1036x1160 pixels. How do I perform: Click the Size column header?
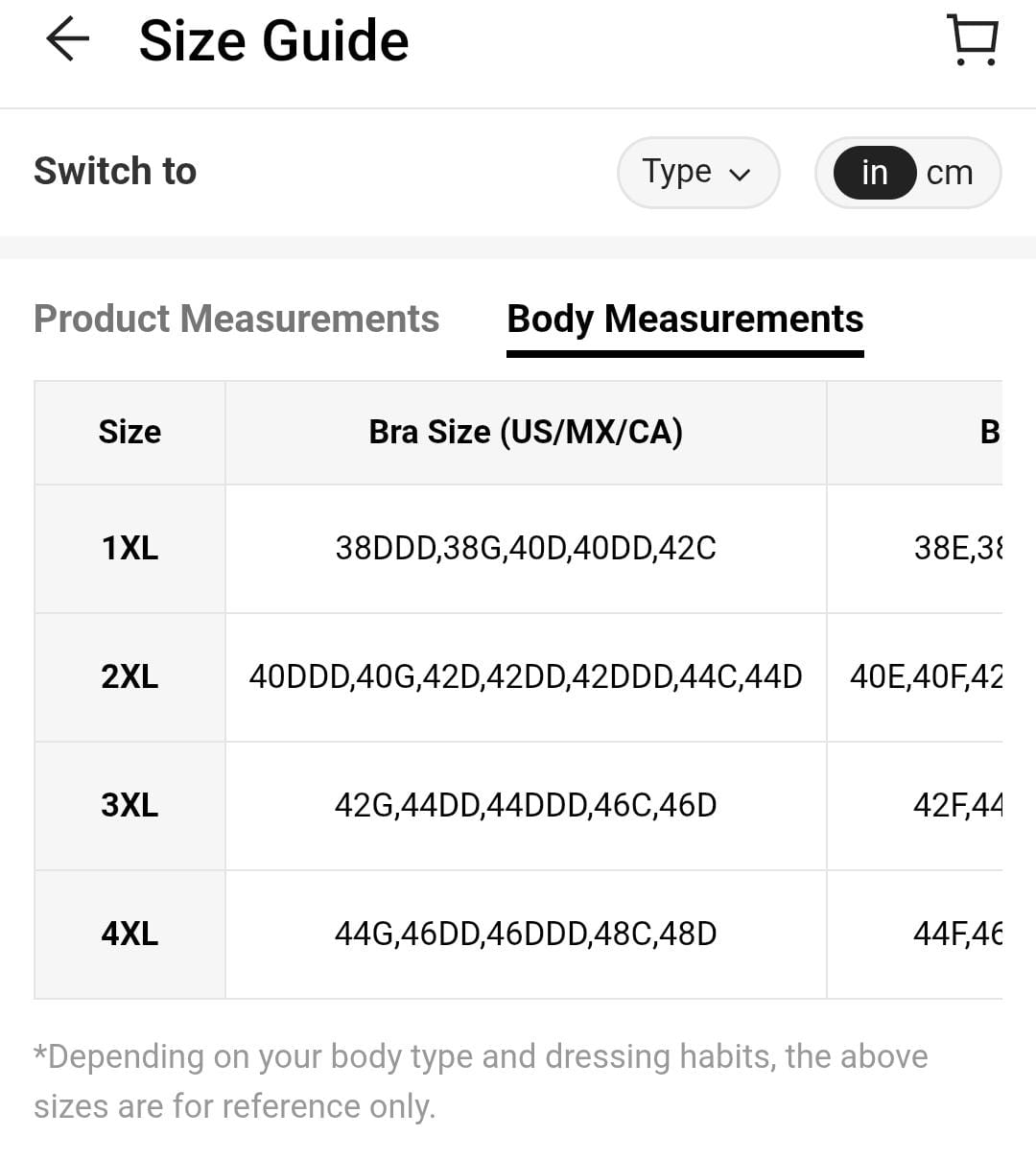[x=129, y=432]
